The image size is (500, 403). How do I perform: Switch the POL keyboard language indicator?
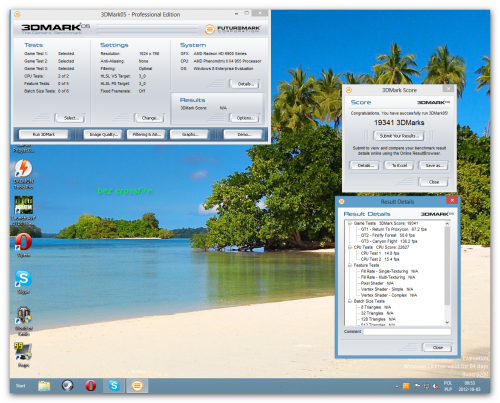(x=448, y=386)
